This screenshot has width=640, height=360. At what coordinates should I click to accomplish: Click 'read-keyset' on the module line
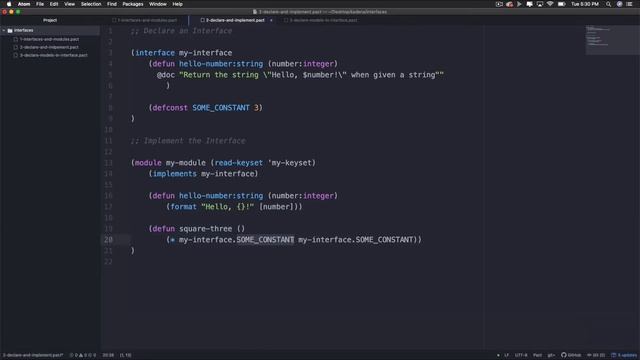pyautogui.click(x=239, y=162)
